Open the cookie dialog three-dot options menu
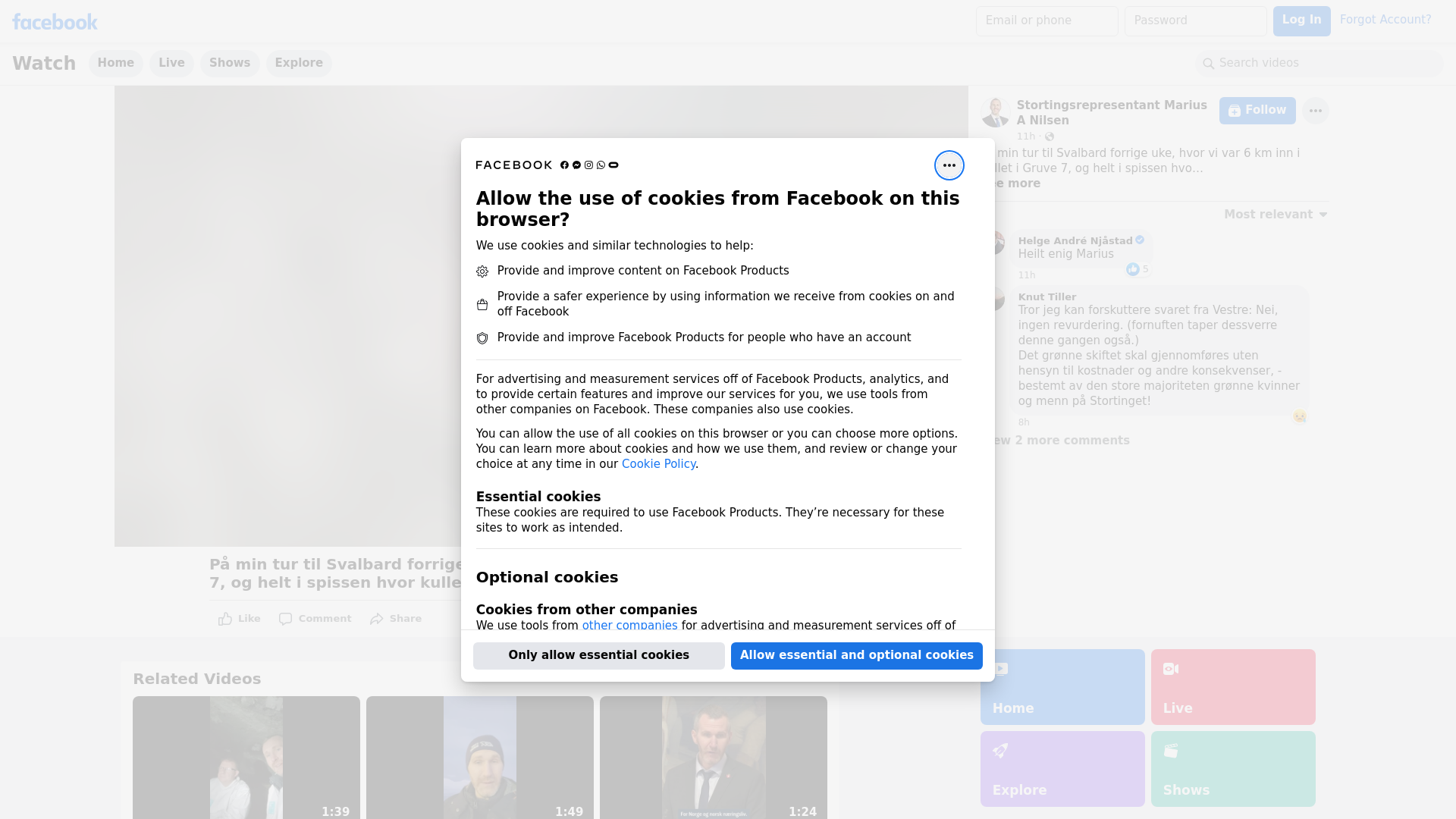This screenshot has width=1456, height=819. (x=949, y=165)
